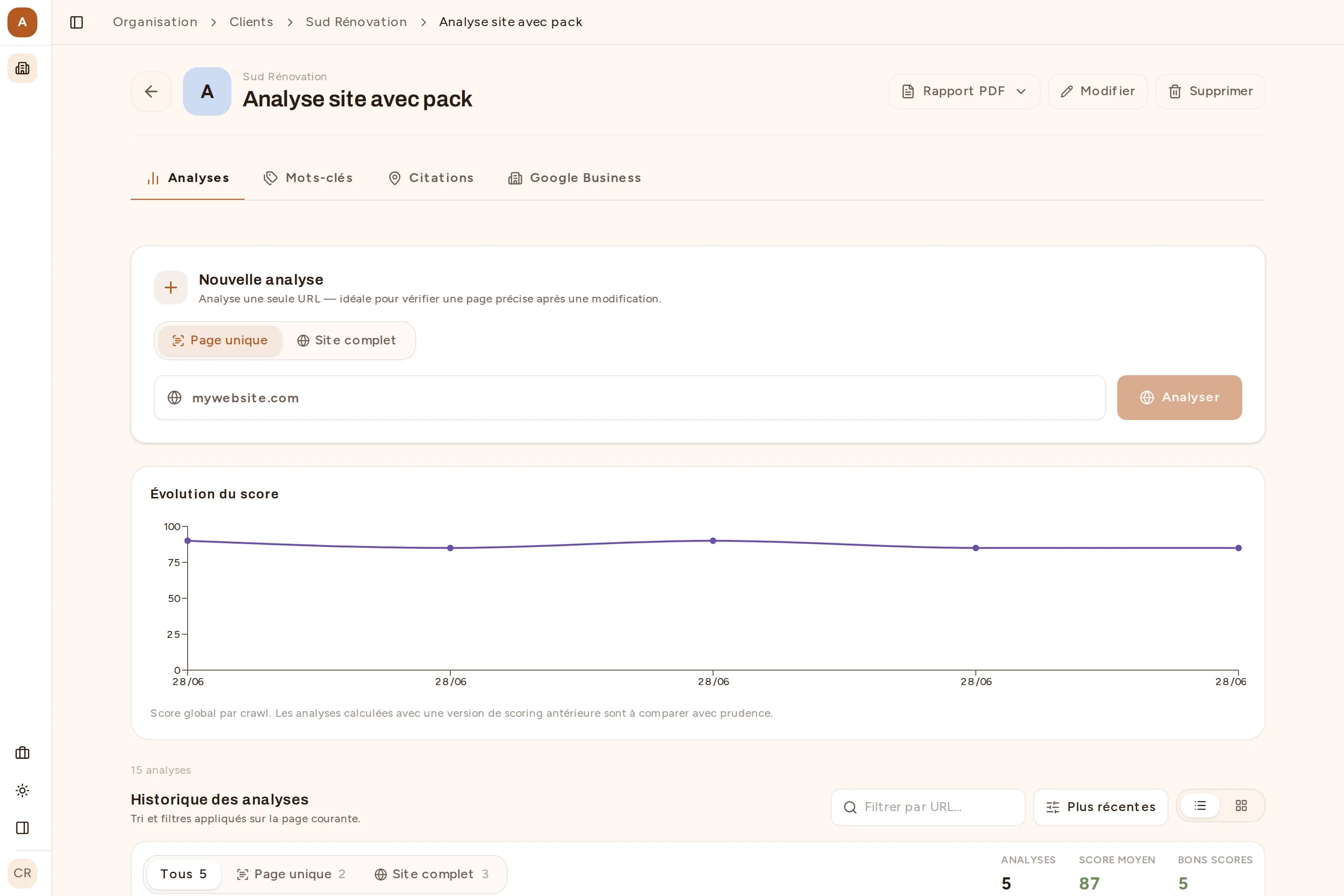
Task: Switch to the Mots-clés tab
Action: click(x=308, y=178)
